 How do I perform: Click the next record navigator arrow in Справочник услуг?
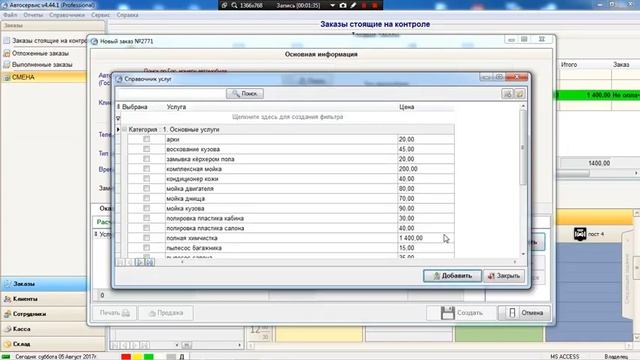[x=140, y=262]
